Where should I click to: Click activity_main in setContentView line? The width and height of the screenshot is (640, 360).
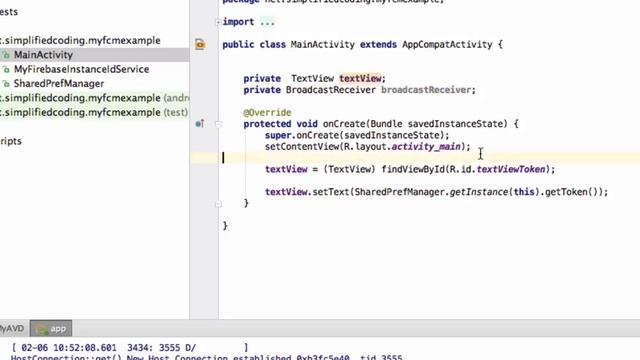426,147
